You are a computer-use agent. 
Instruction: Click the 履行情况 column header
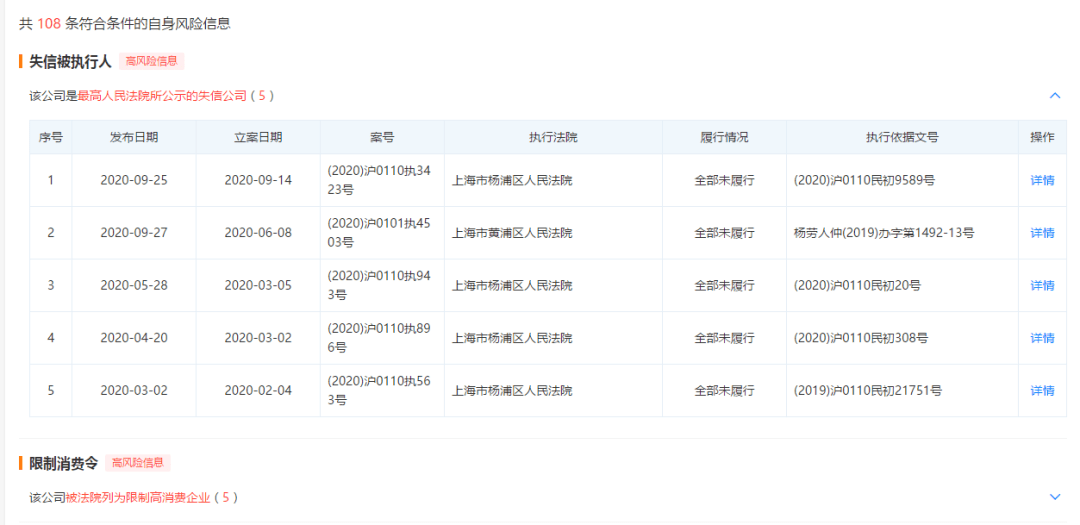(x=724, y=137)
